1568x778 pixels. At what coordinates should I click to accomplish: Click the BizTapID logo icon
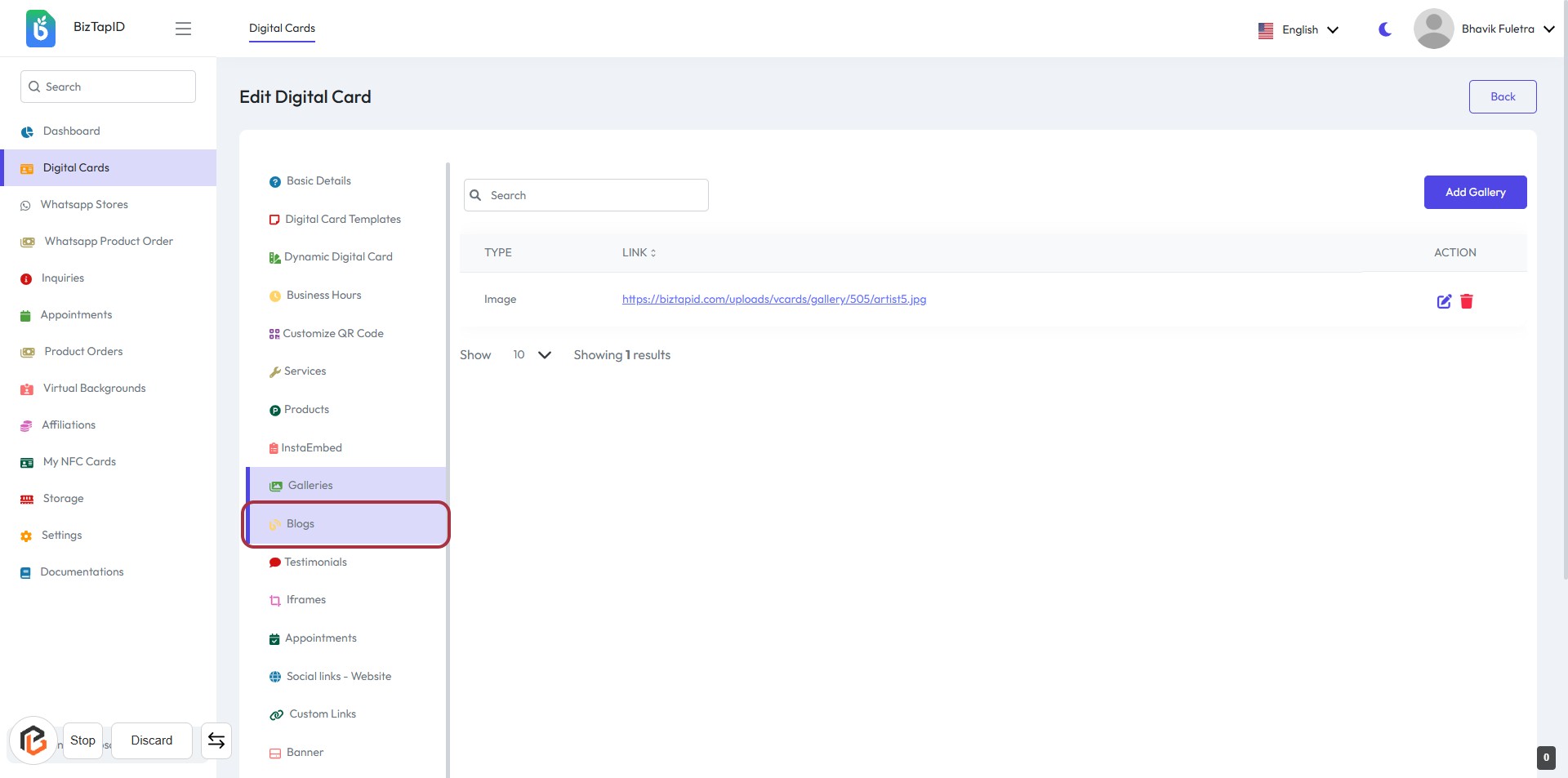click(x=40, y=29)
